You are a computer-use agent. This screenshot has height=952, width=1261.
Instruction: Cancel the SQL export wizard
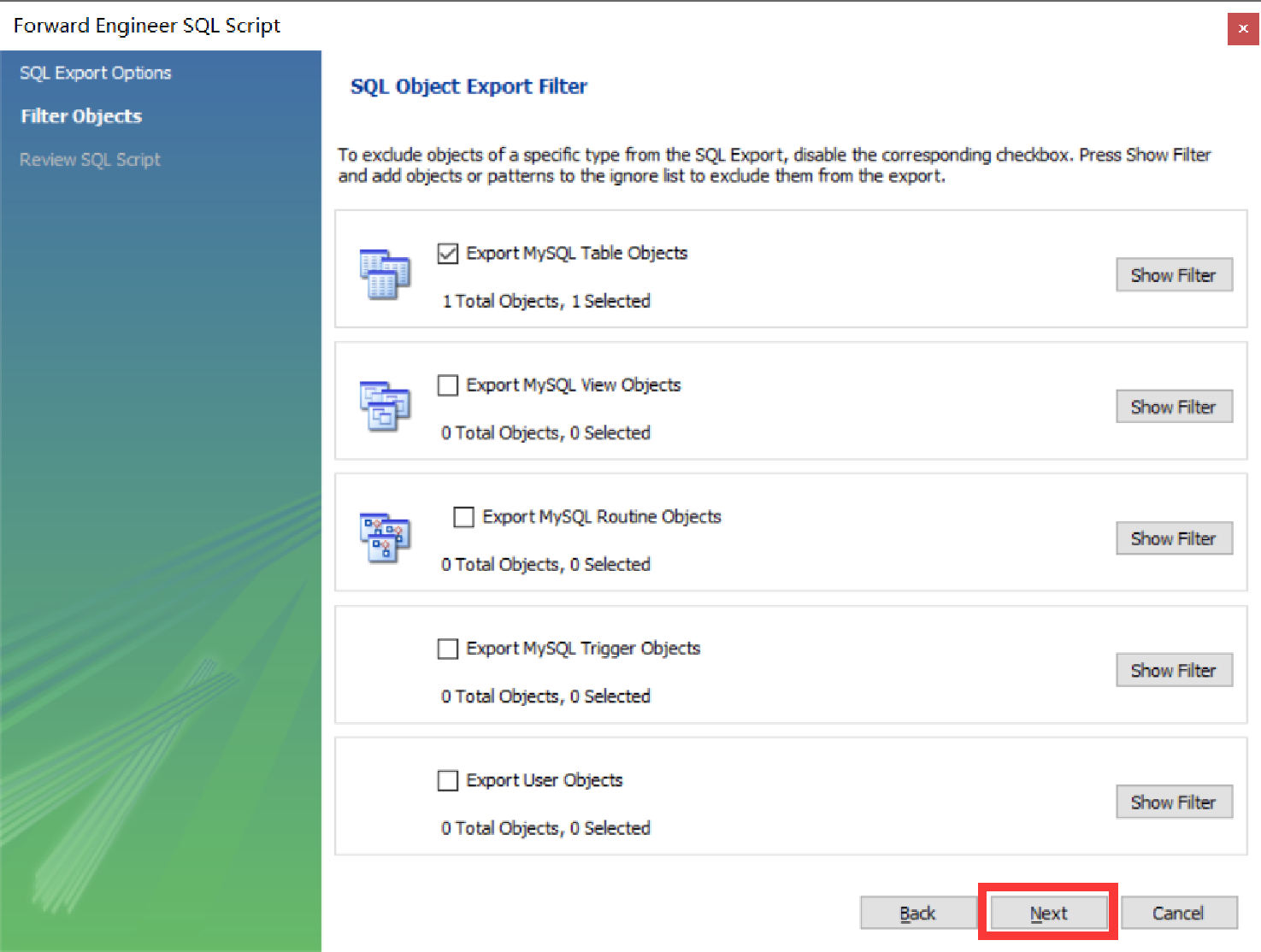point(1179,912)
